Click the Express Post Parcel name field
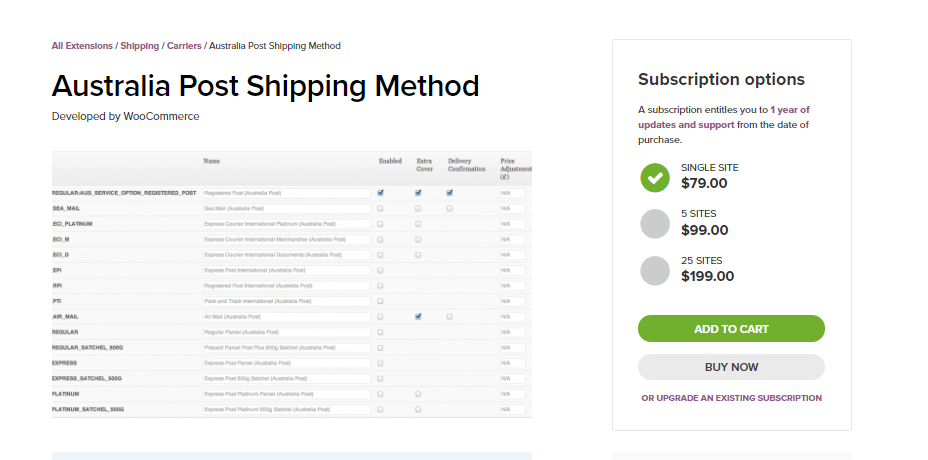This screenshot has height=460, width=928. click(286, 363)
